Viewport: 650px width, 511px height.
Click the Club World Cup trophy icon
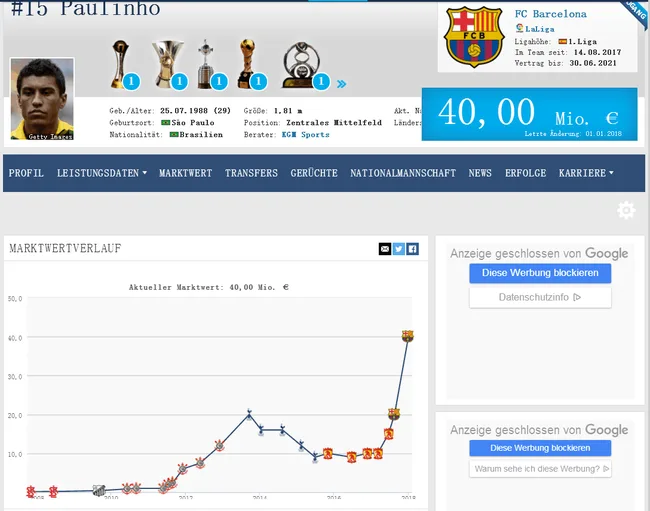pyautogui.click(x=120, y=64)
